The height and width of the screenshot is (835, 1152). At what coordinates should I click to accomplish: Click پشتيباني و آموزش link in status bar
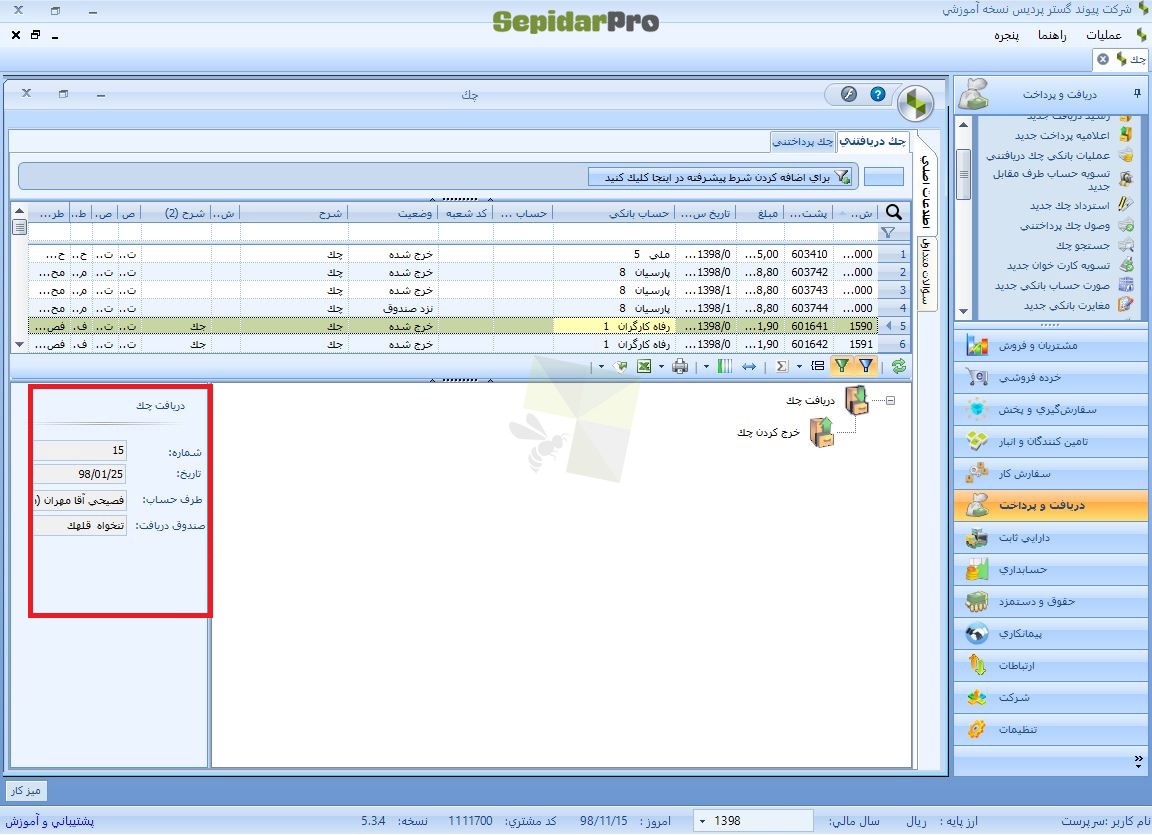[50, 821]
